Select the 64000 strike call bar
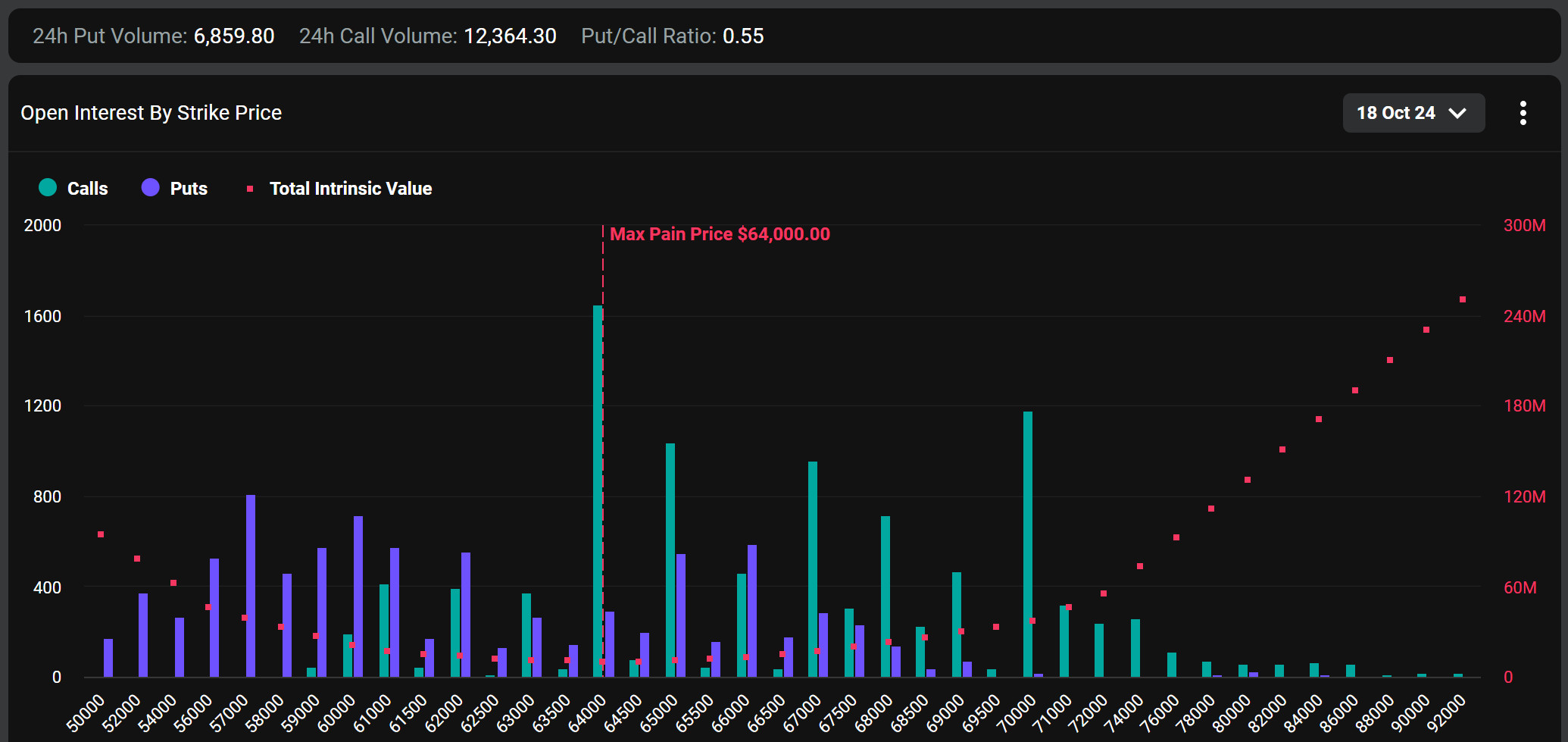 pos(598,491)
